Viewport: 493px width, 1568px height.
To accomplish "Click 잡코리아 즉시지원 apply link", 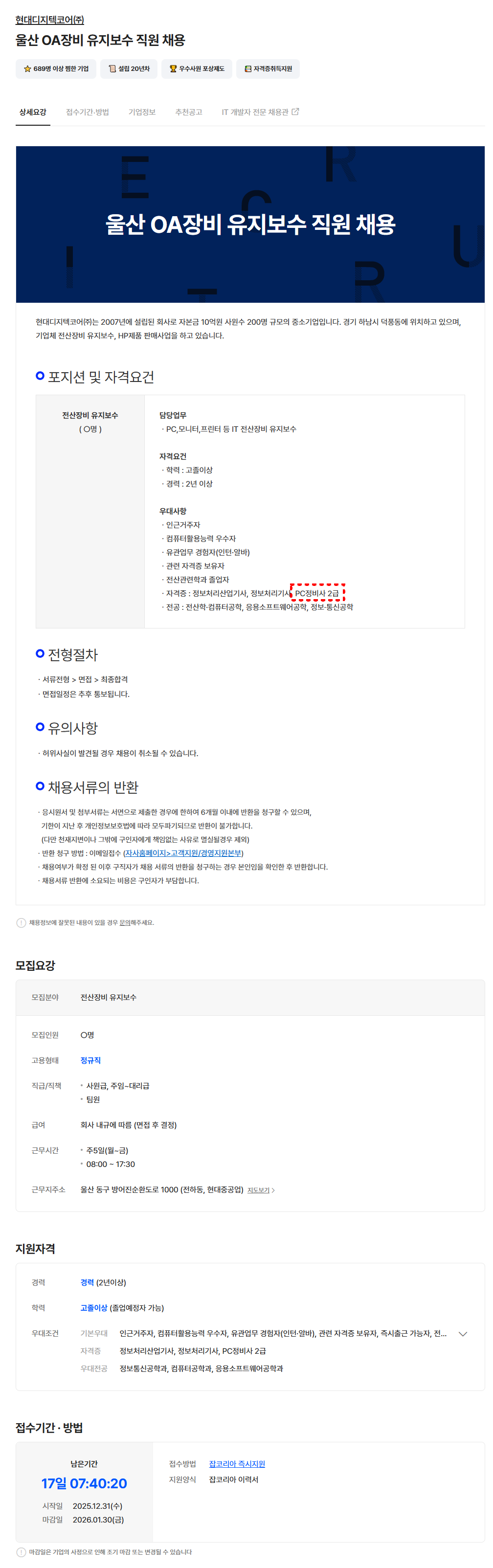I will [x=237, y=1463].
